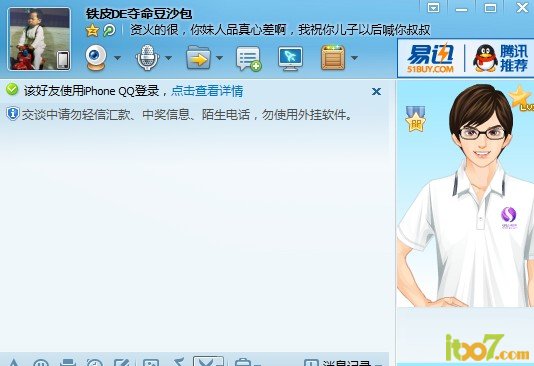
Task: Expand the file transfer options arrow
Action: coord(219,58)
